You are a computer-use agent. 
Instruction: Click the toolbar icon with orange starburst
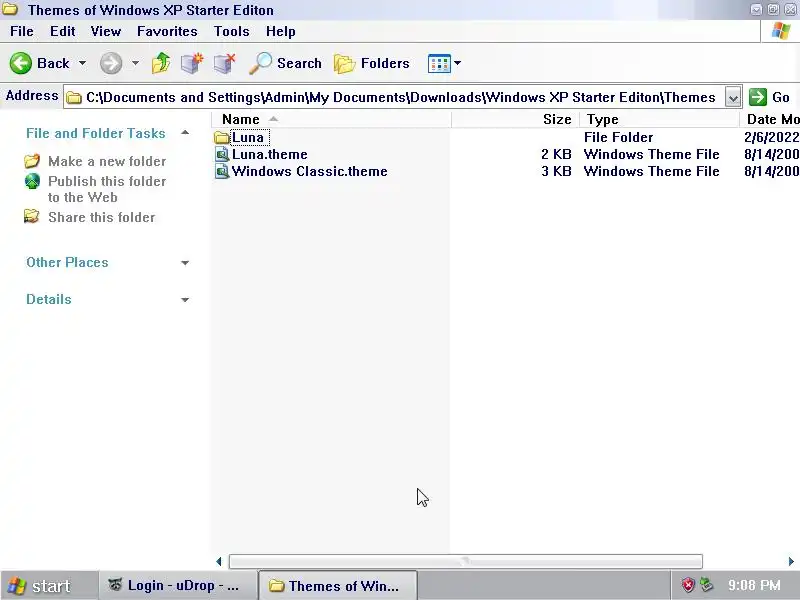(x=192, y=63)
